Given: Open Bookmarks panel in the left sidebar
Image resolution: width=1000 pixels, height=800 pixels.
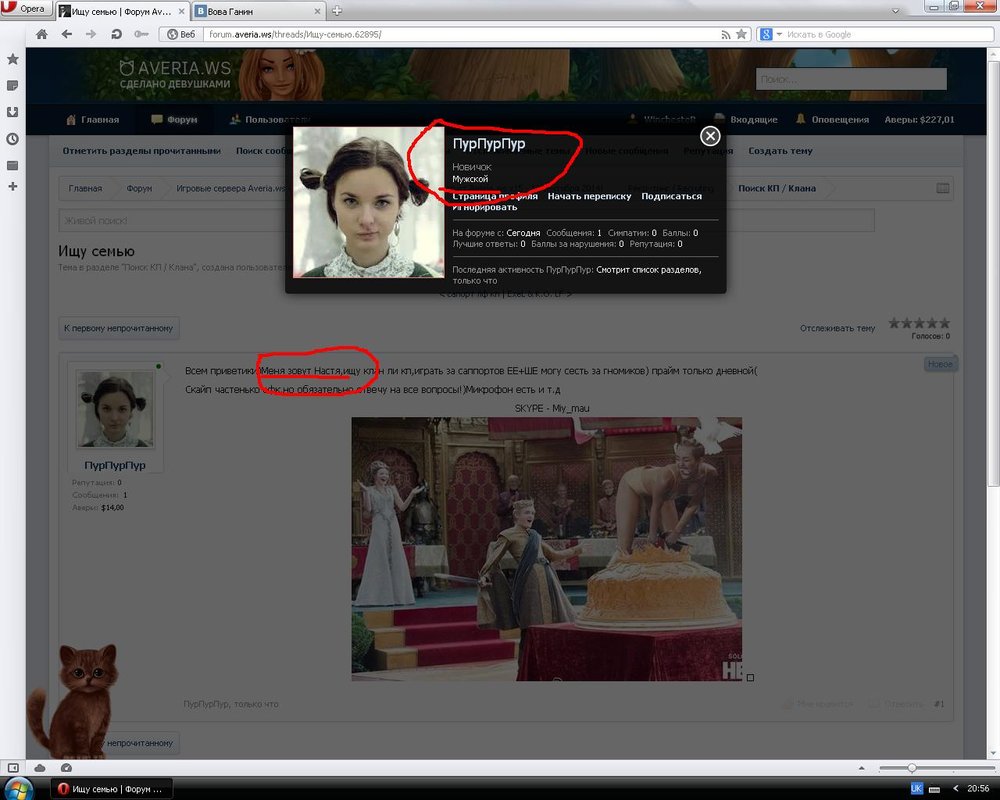Looking at the screenshot, I should pyautogui.click(x=12, y=60).
